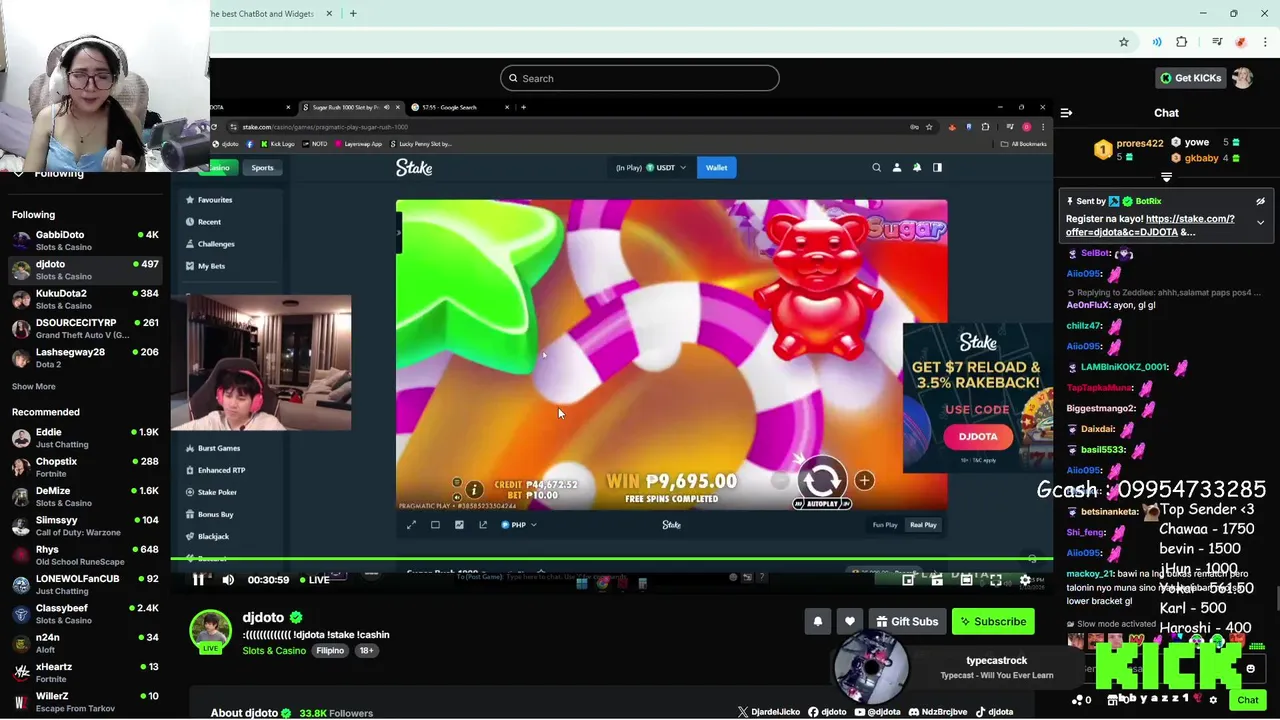This screenshot has width=1280, height=720.
Task: Open Classybeef recommended channel
Action: point(85,613)
